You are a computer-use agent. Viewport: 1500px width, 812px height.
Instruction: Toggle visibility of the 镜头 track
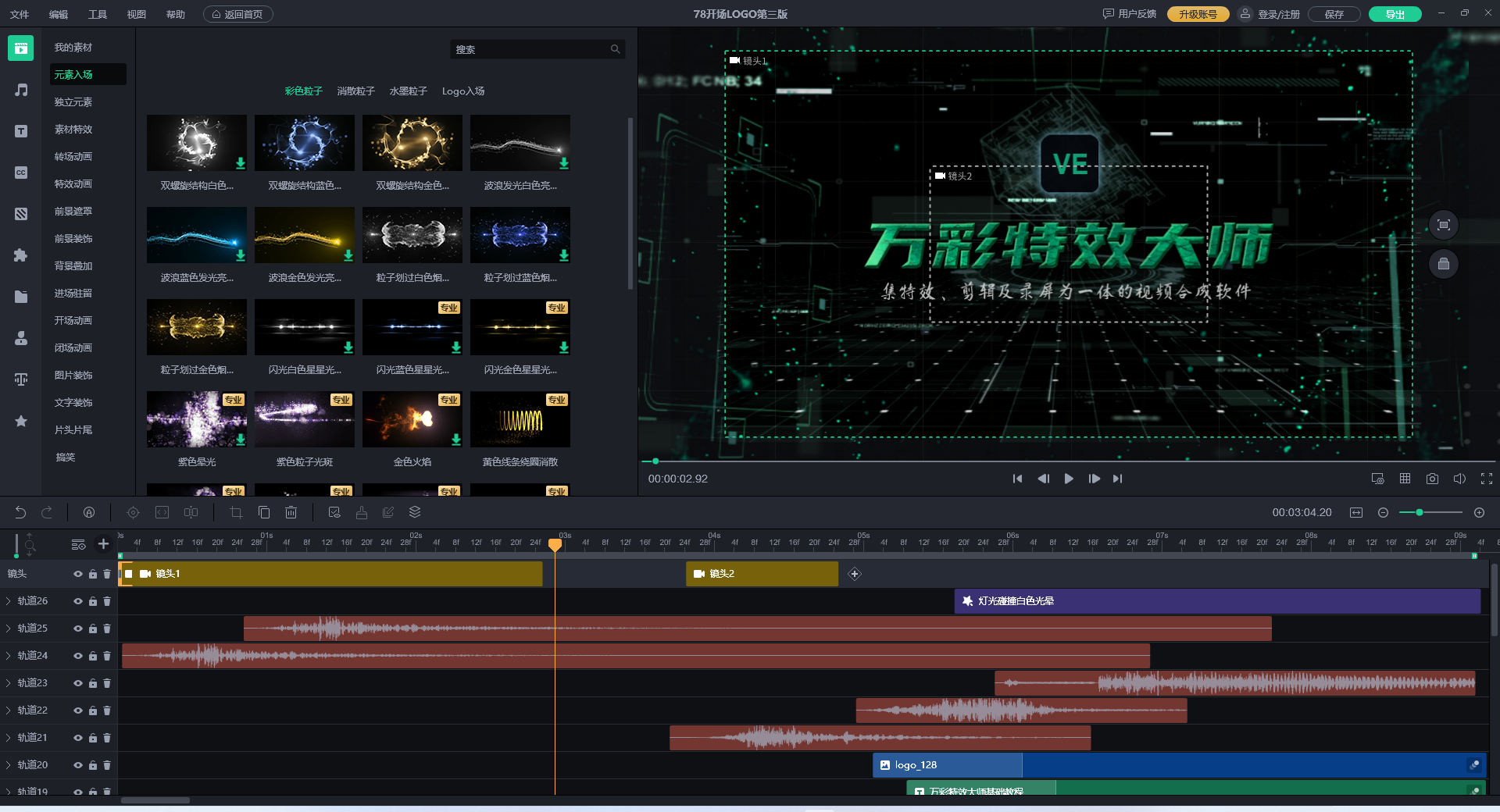(x=78, y=574)
